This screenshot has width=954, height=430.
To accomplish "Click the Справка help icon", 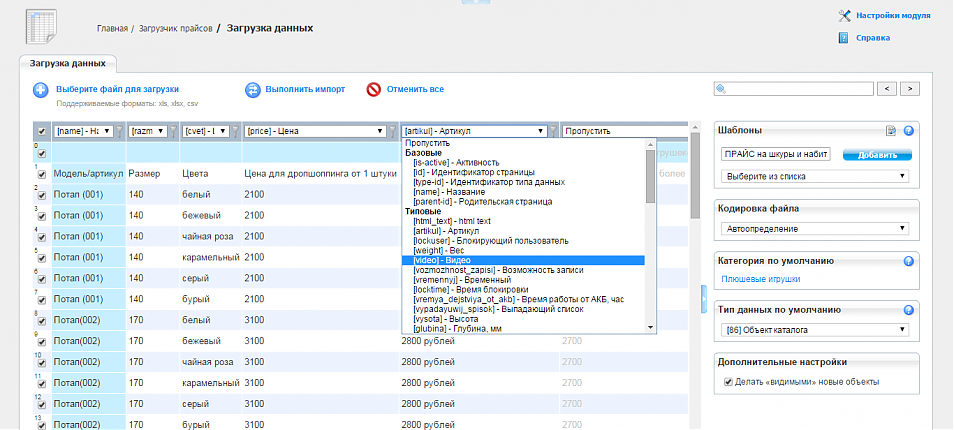I will (845, 38).
